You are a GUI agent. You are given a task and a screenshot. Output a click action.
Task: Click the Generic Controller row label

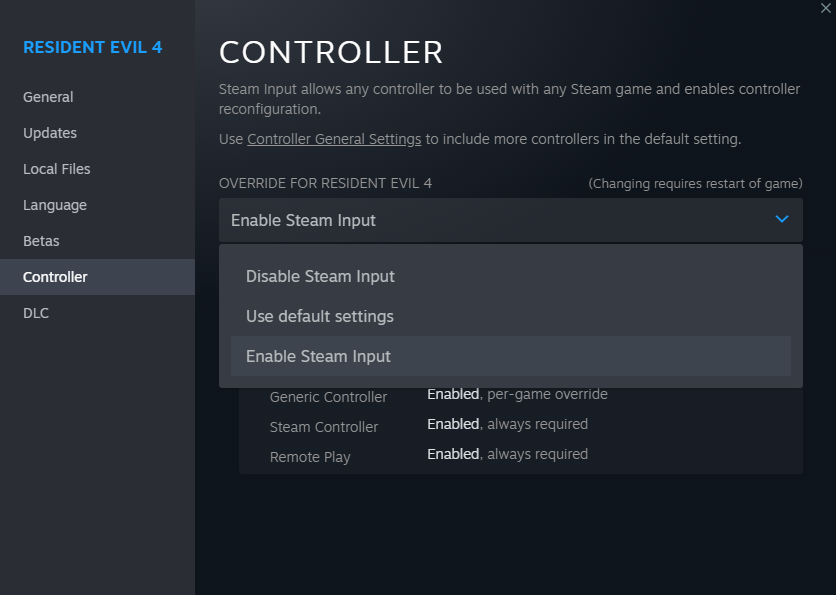pyautogui.click(x=328, y=397)
